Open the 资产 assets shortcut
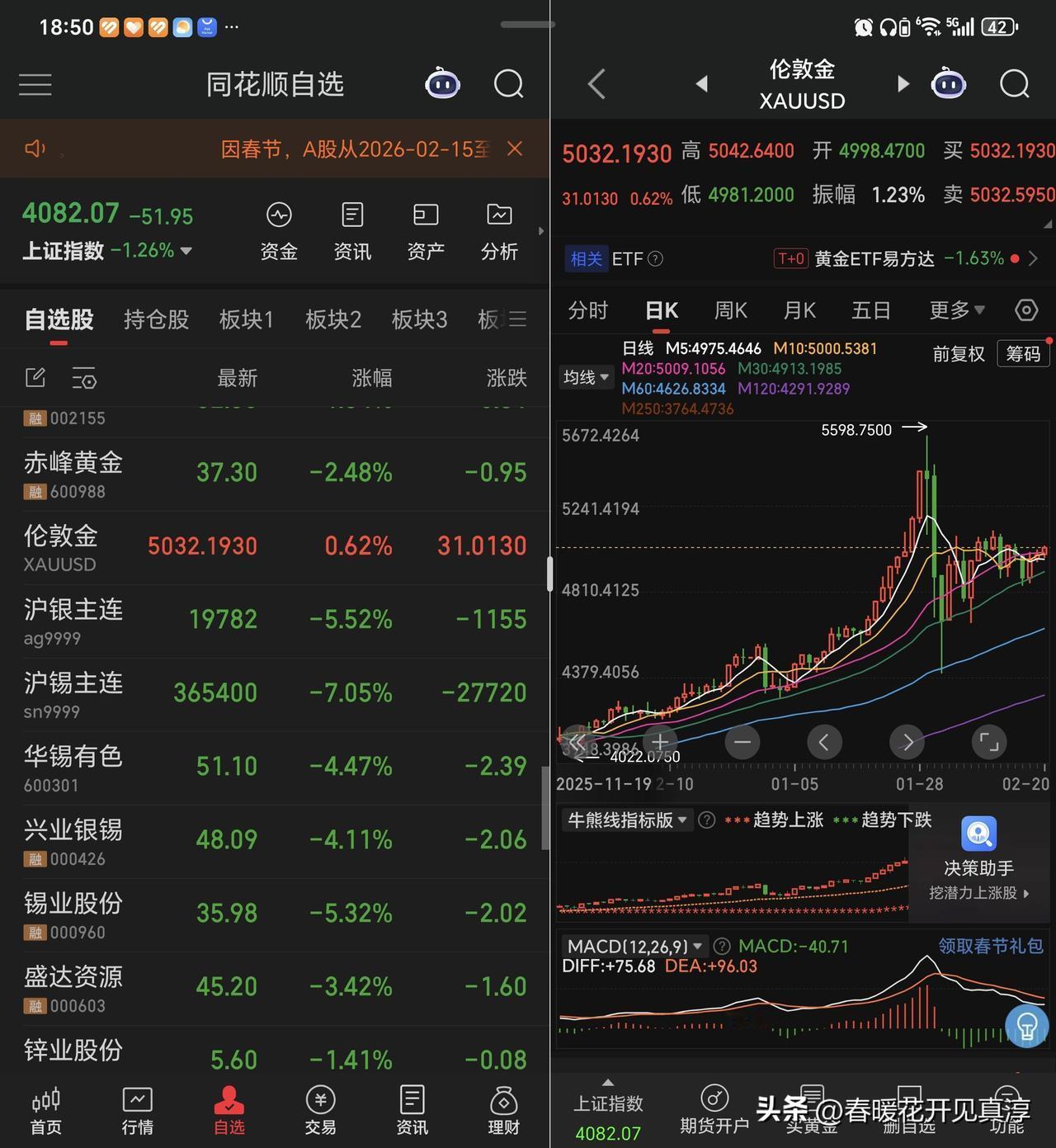1056x1148 pixels. (426, 232)
